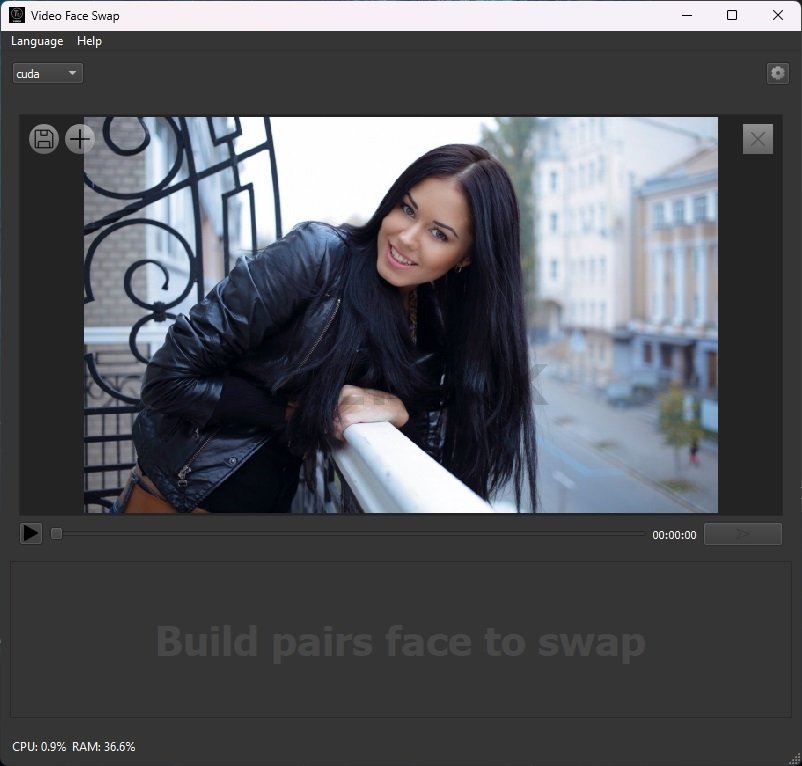Viewport: 802px width, 766px height.
Task: Open settings with the gear icon
Action: (x=777, y=73)
